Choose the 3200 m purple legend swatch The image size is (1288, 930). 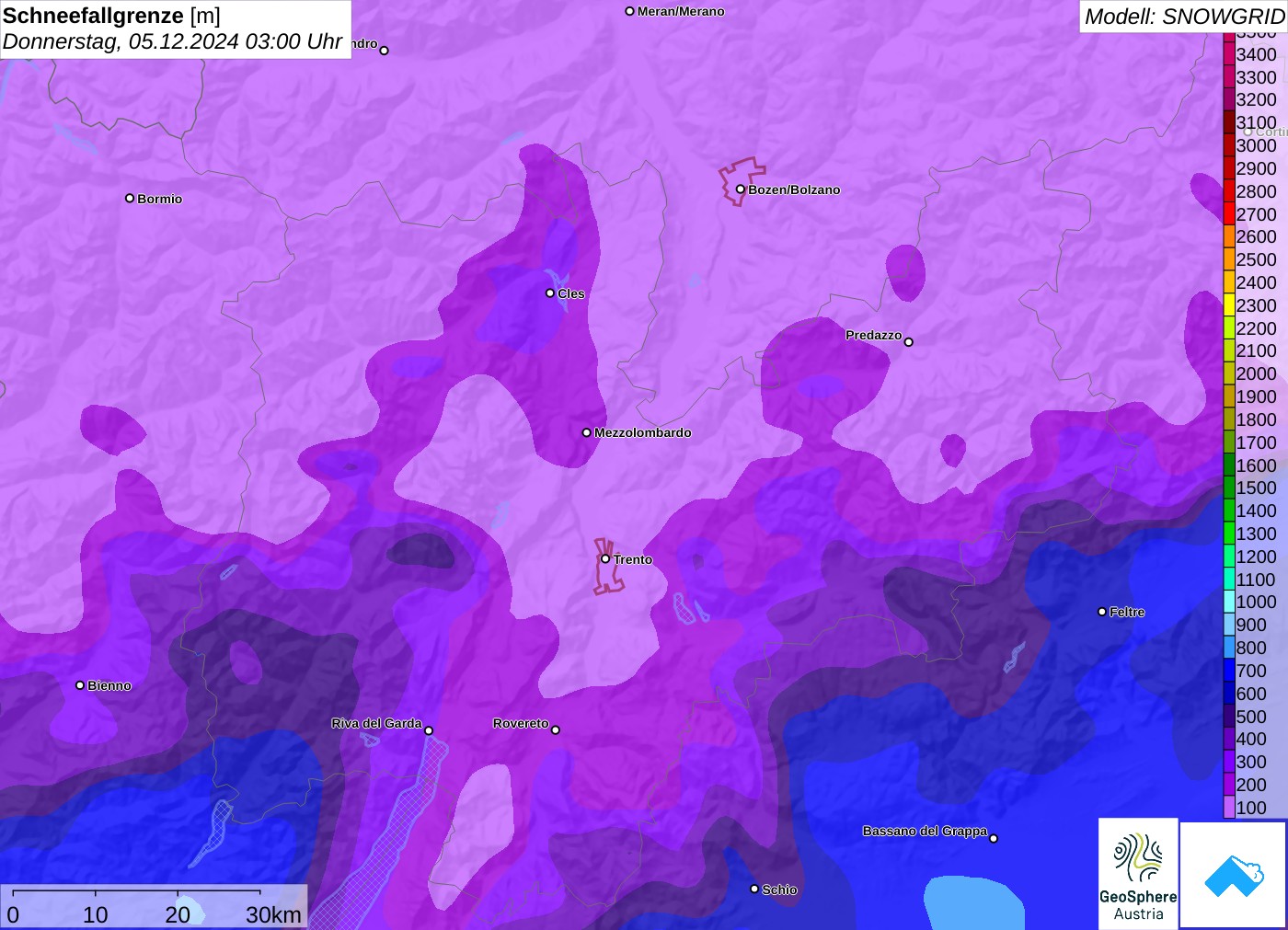pos(1229,99)
